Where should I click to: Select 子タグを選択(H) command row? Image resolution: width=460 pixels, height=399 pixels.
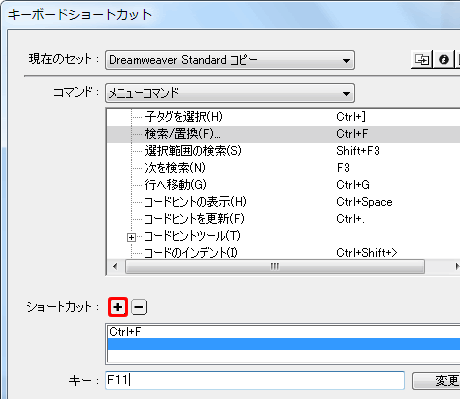pyautogui.click(x=283, y=117)
